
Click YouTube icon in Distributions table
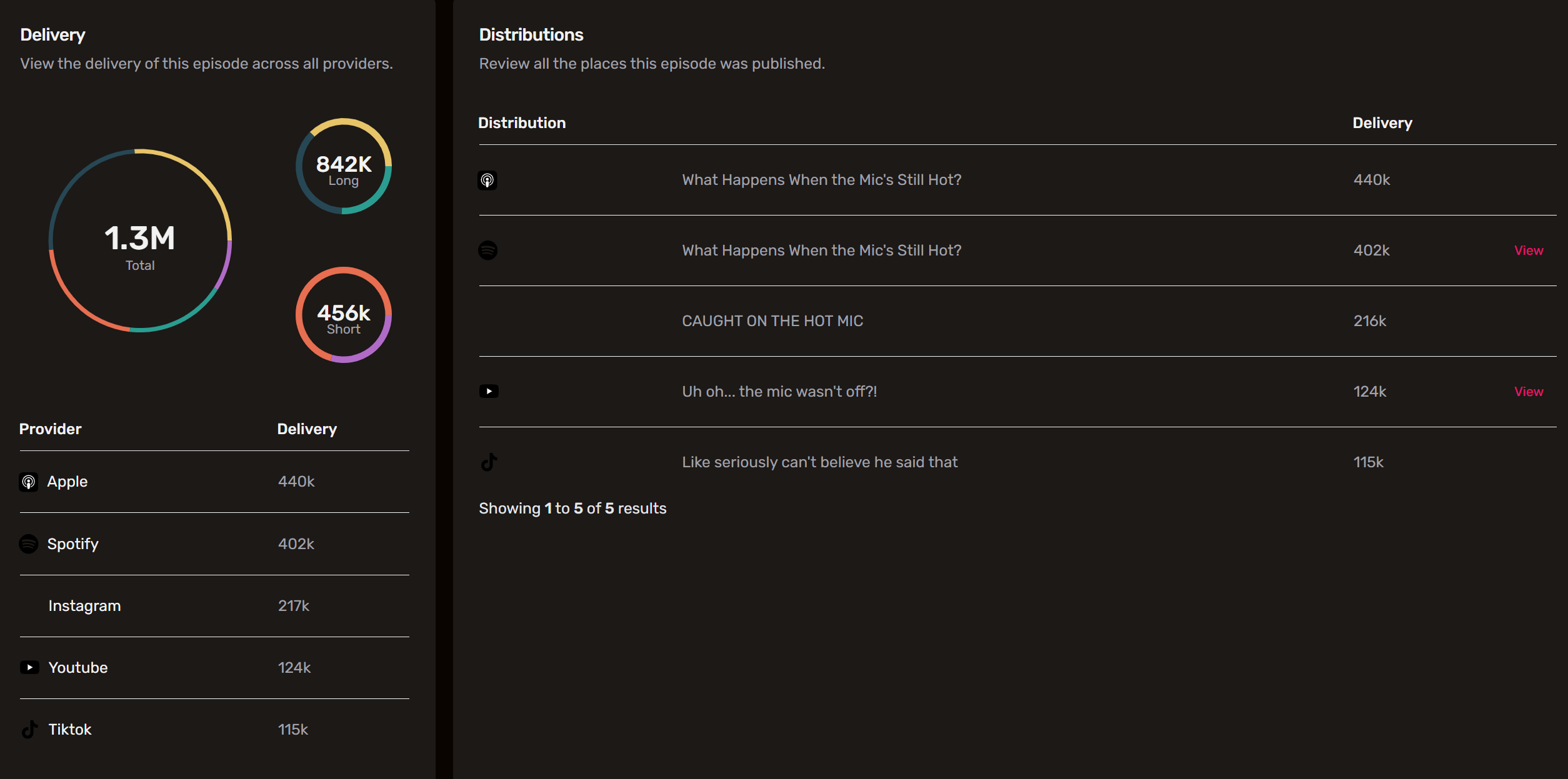(489, 392)
